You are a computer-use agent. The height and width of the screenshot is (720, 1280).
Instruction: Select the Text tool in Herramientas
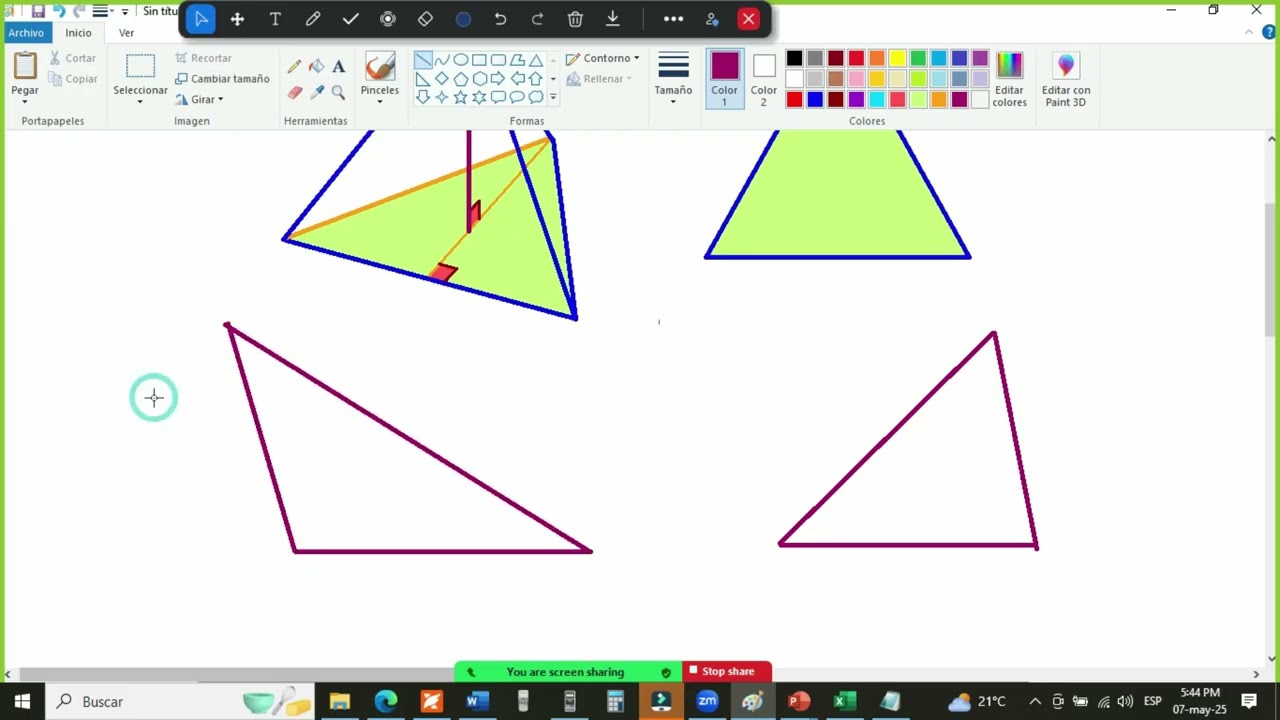pos(338,67)
